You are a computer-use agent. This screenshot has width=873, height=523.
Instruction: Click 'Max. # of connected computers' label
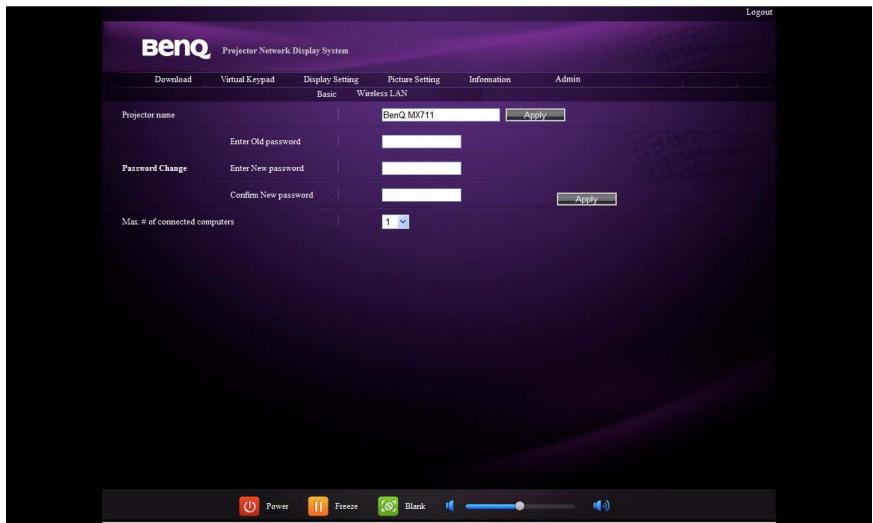[178, 222]
